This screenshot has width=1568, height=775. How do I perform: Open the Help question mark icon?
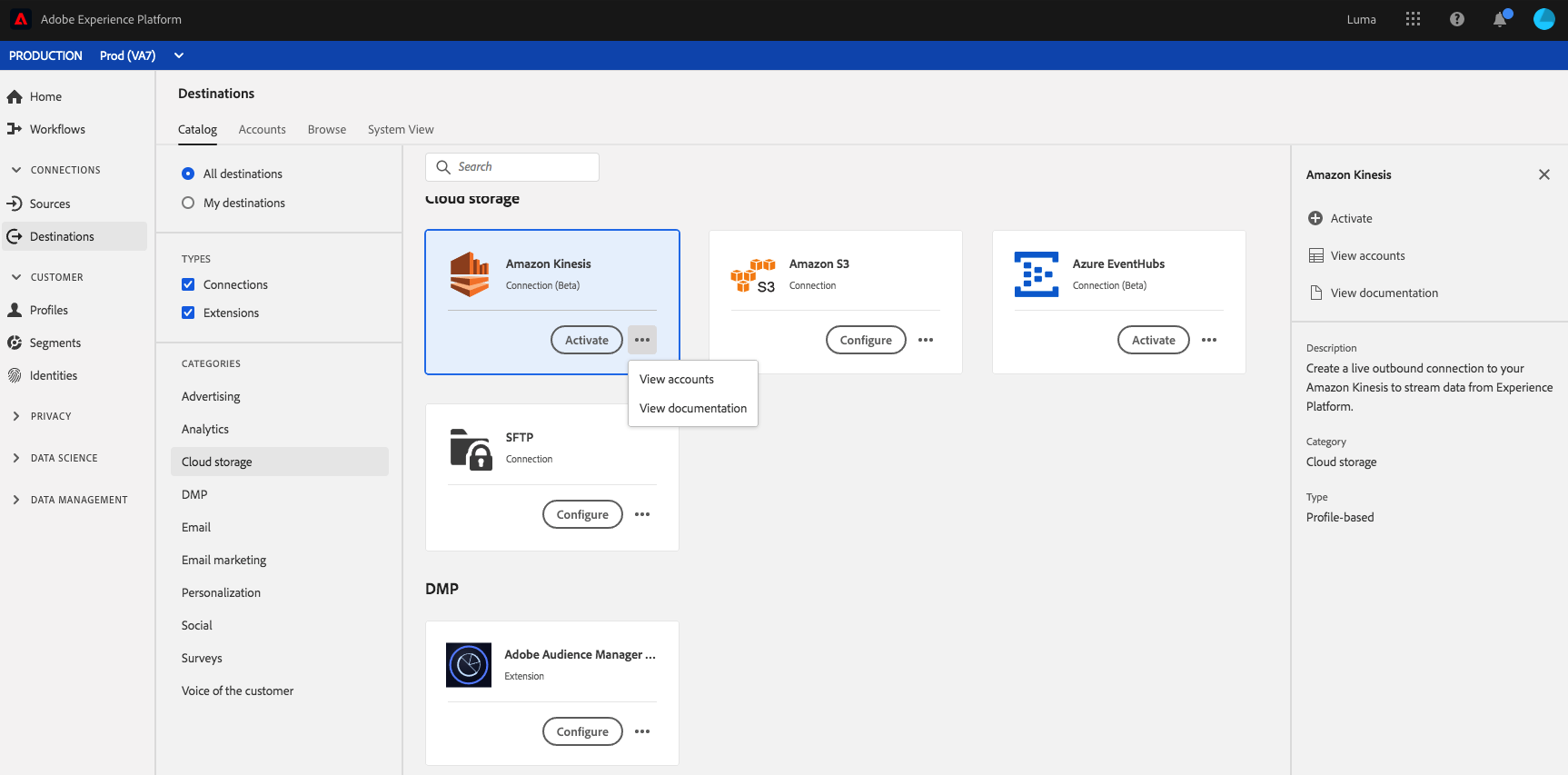(1457, 19)
